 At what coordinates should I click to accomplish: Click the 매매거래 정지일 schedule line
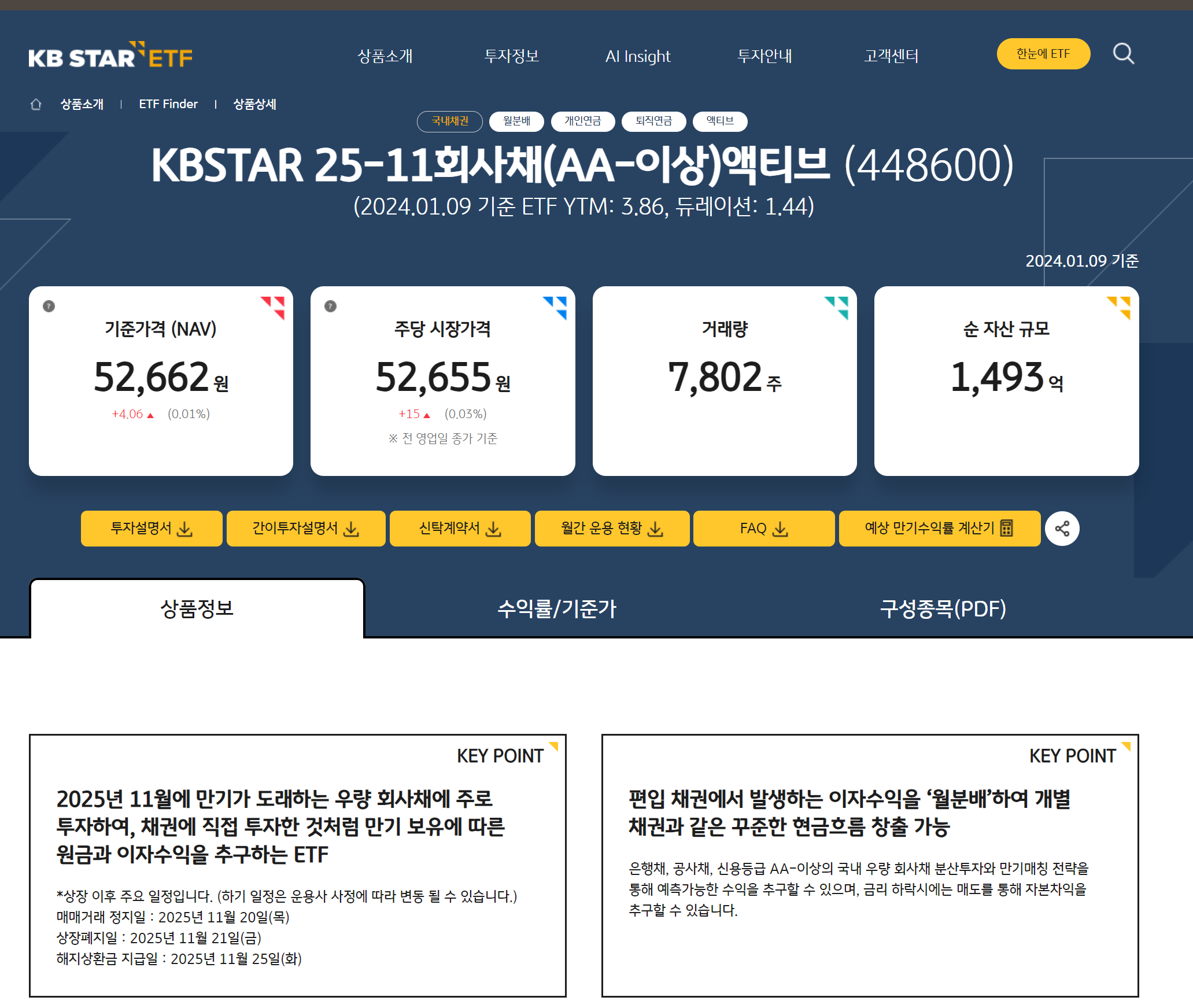pos(173,917)
